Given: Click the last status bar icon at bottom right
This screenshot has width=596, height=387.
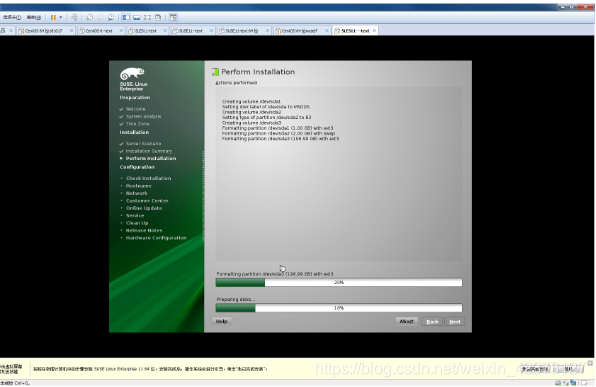Looking at the screenshot, I should click(584, 383).
